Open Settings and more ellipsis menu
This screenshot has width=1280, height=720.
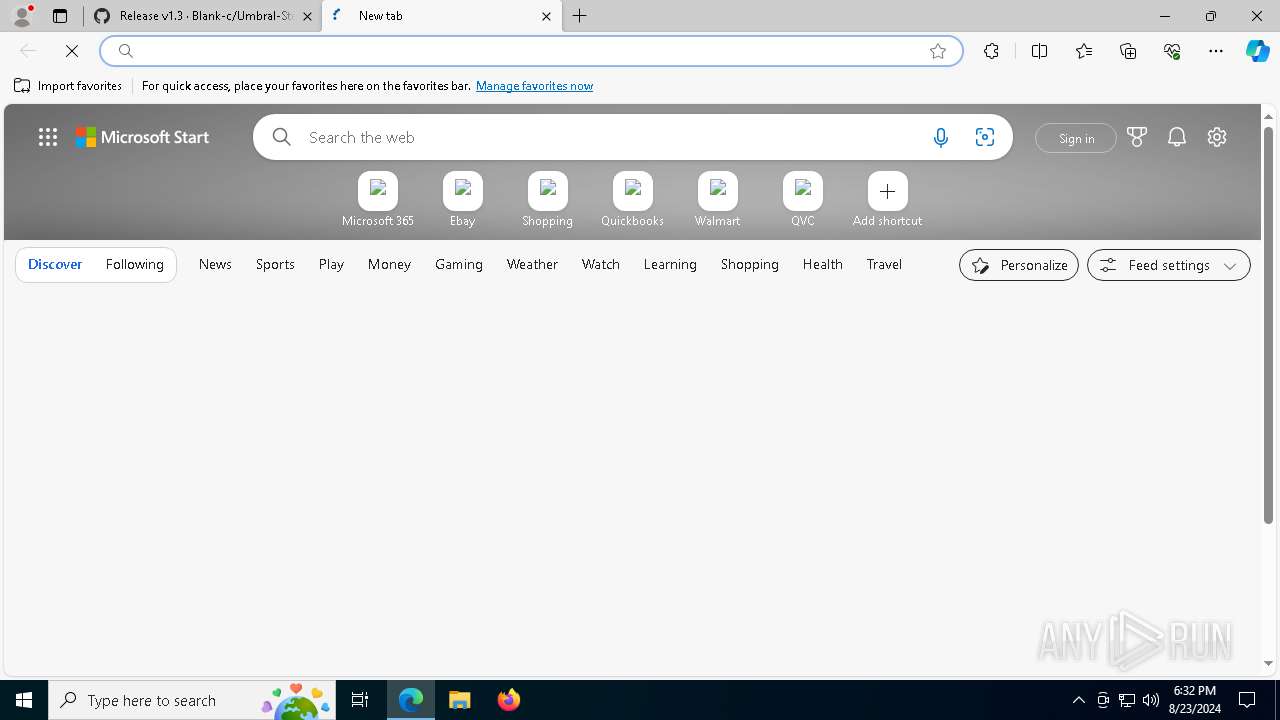(x=1216, y=51)
